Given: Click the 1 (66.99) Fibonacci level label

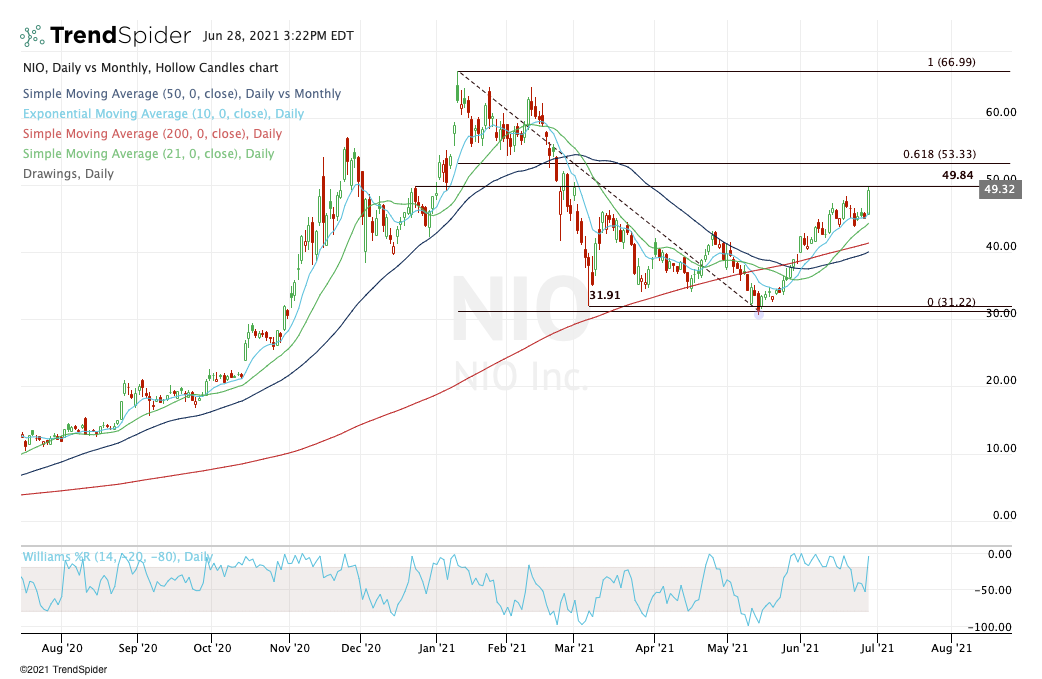Looking at the screenshot, I should 951,62.
